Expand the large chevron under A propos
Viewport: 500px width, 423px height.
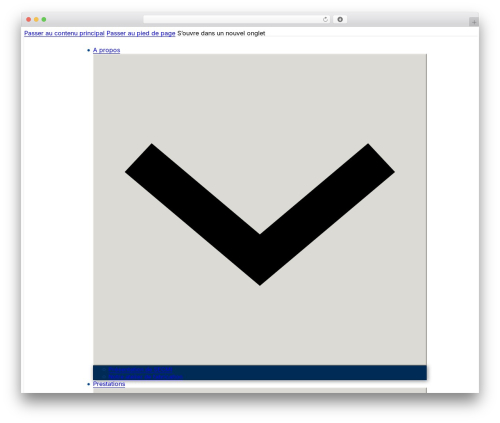pyautogui.click(x=260, y=209)
